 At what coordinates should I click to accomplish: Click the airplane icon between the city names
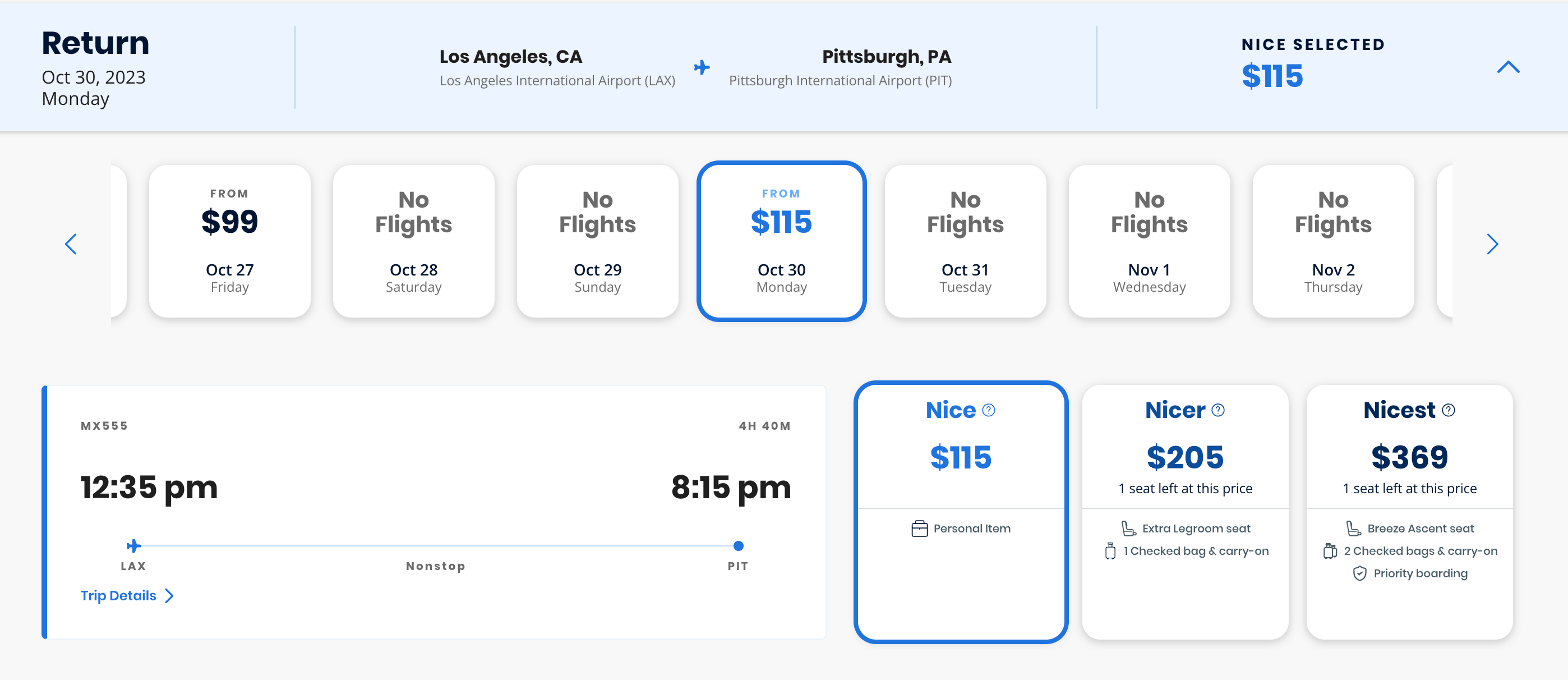(x=702, y=67)
